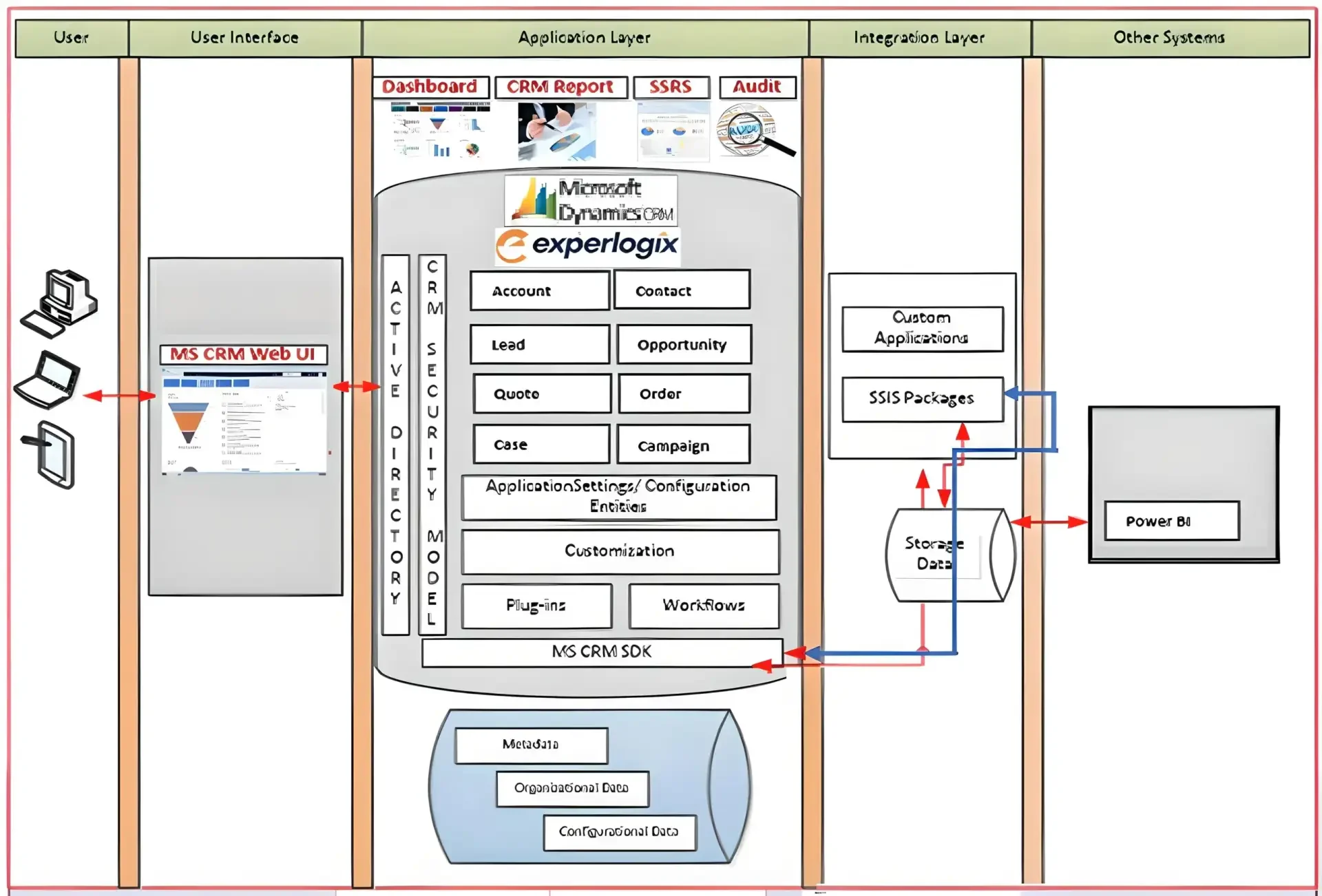The image size is (1322, 896).
Task: Select the Audit label
Action: click(757, 87)
